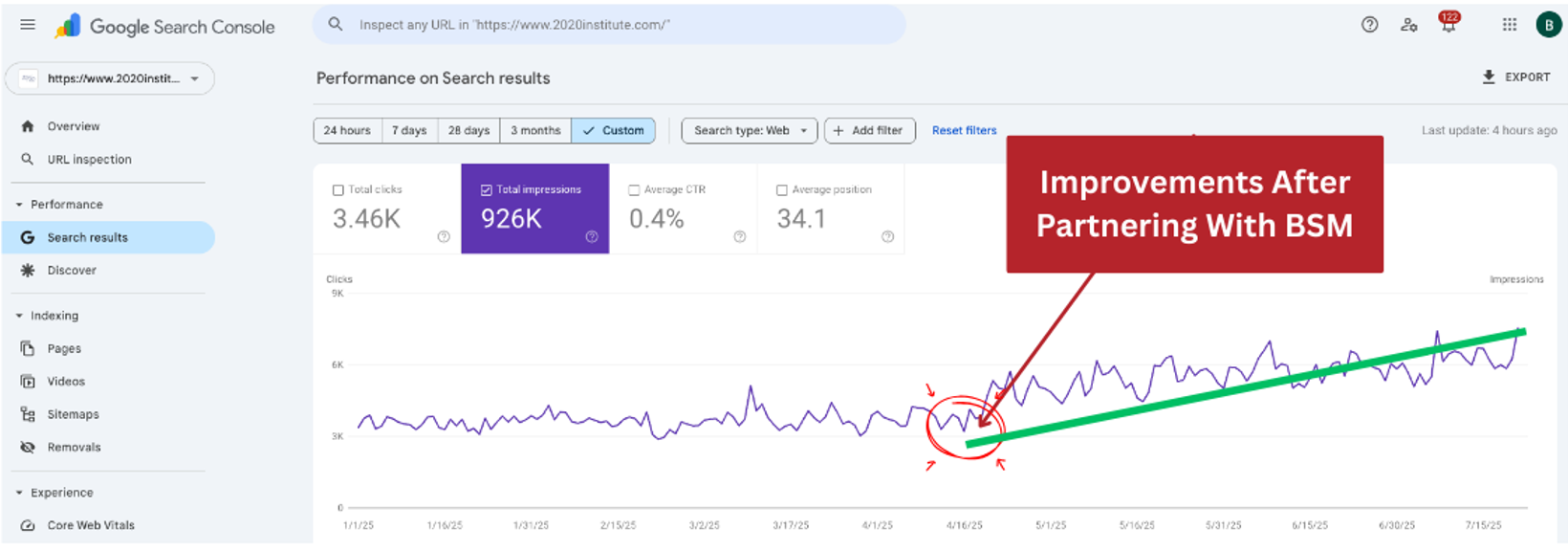Open the user settings people icon
The height and width of the screenshot is (551, 1568).
1409,25
